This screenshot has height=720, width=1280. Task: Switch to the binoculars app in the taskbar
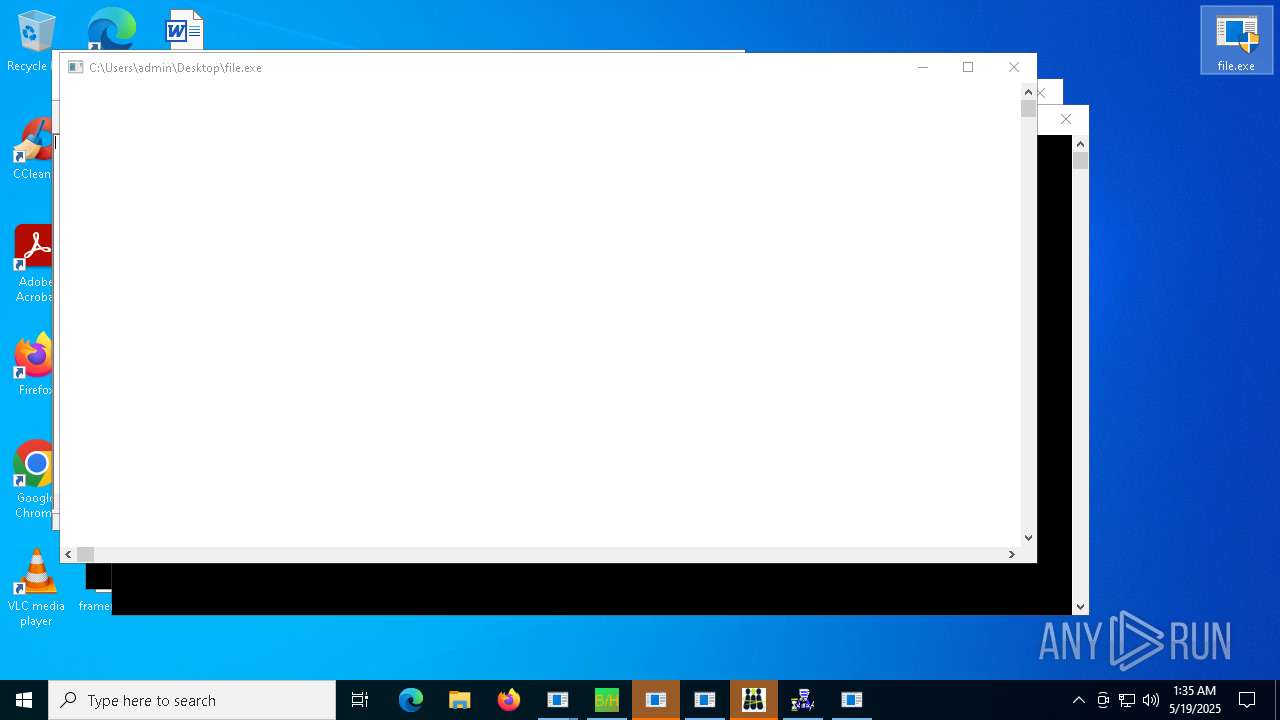754,700
